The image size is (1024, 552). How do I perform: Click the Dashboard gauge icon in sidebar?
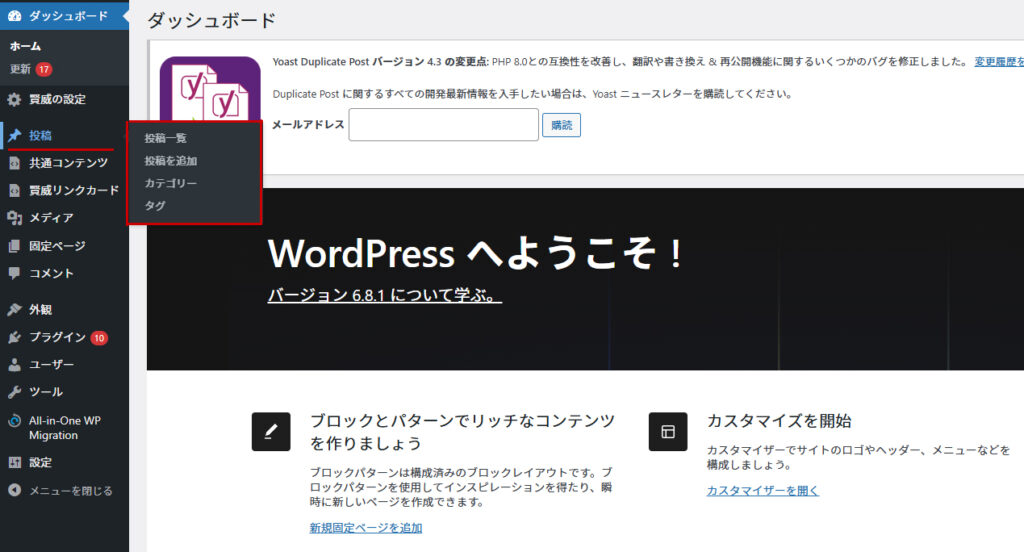[x=15, y=16]
